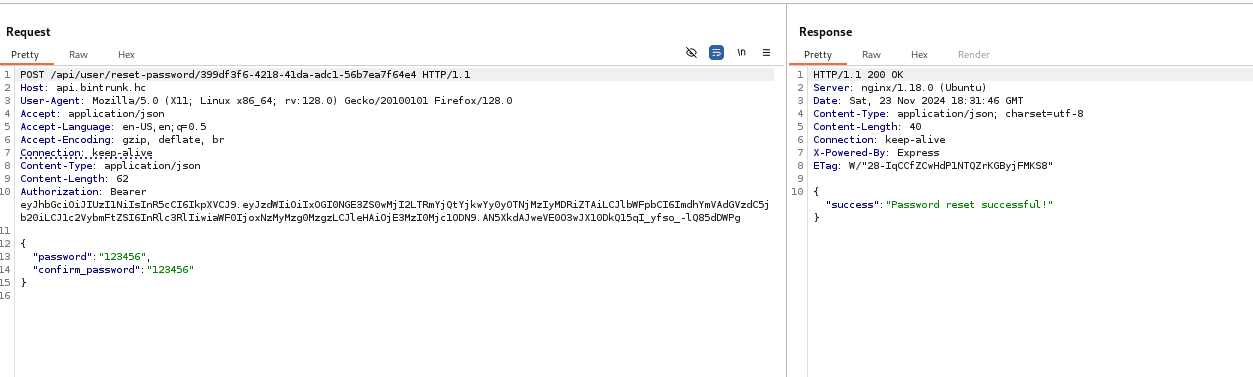Screen dimensions: 1253x377
Task: Switch to the Request Hex tab
Action: (126, 55)
